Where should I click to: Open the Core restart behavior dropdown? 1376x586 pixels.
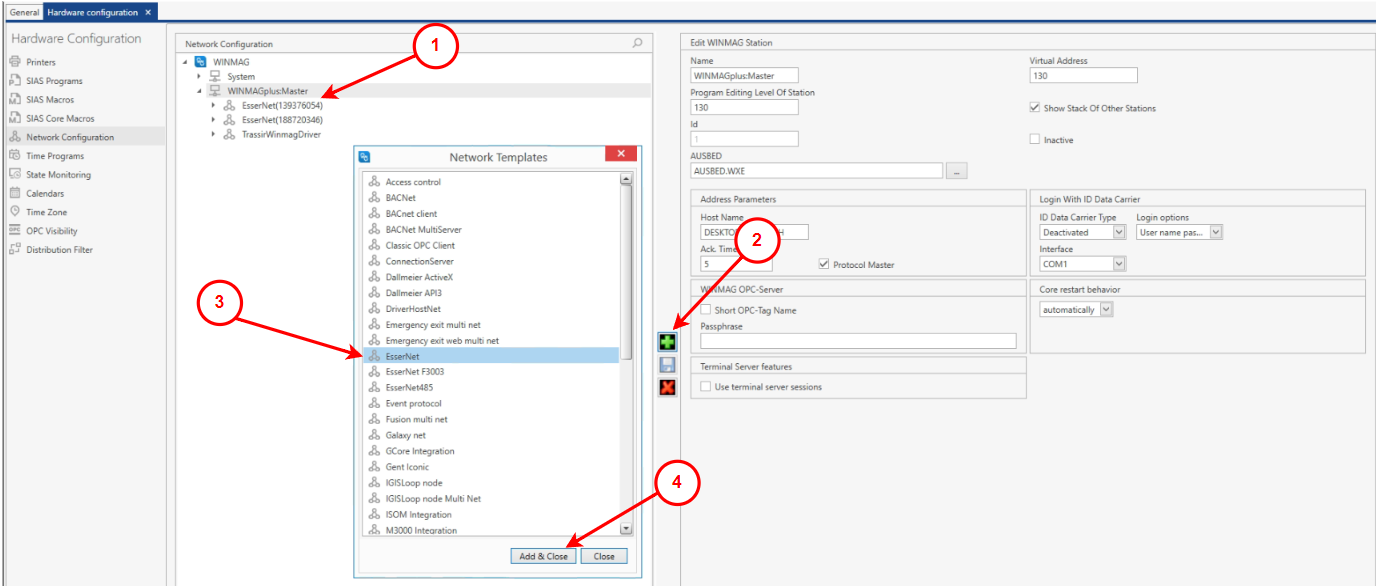pyautogui.click(x=1076, y=310)
